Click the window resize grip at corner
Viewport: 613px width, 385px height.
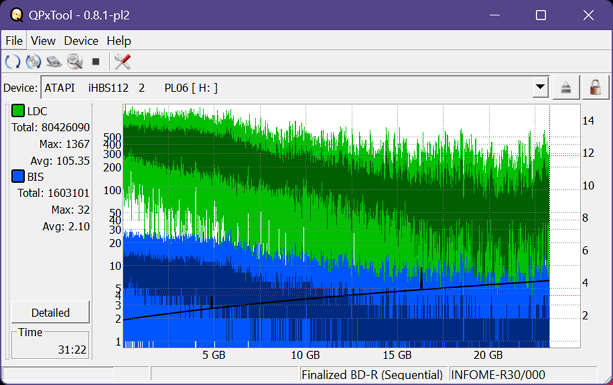pyautogui.click(x=608, y=379)
